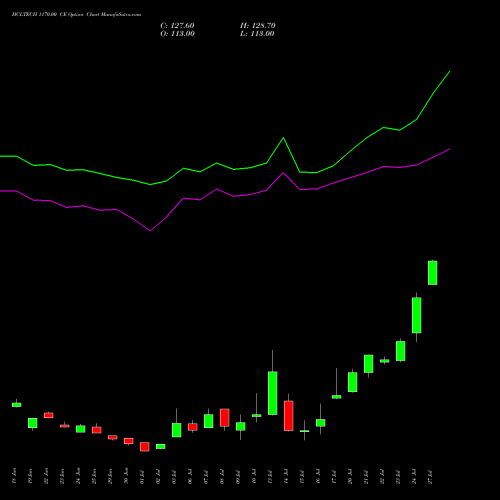This screenshot has width=500, height=500.
Task: Select the 24 Jul tall green candlestick
Action: point(417,315)
